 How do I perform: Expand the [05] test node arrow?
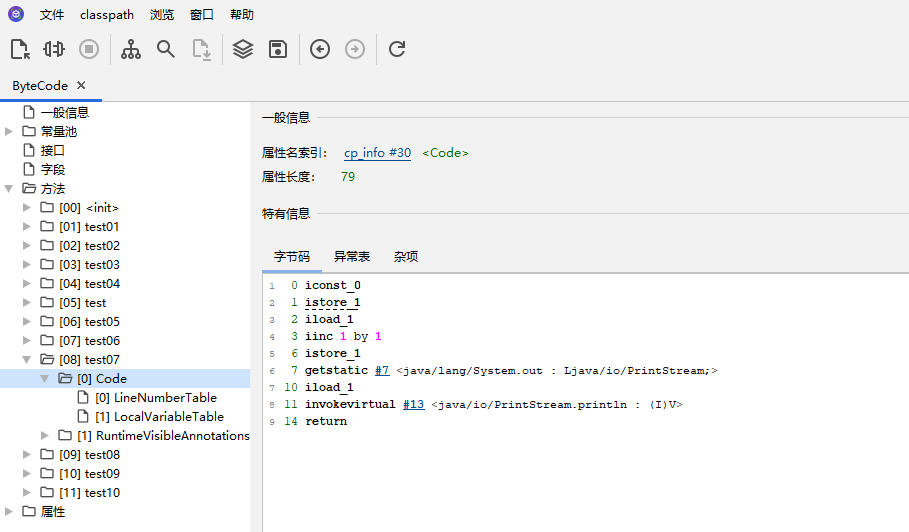click(x=27, y=302)
